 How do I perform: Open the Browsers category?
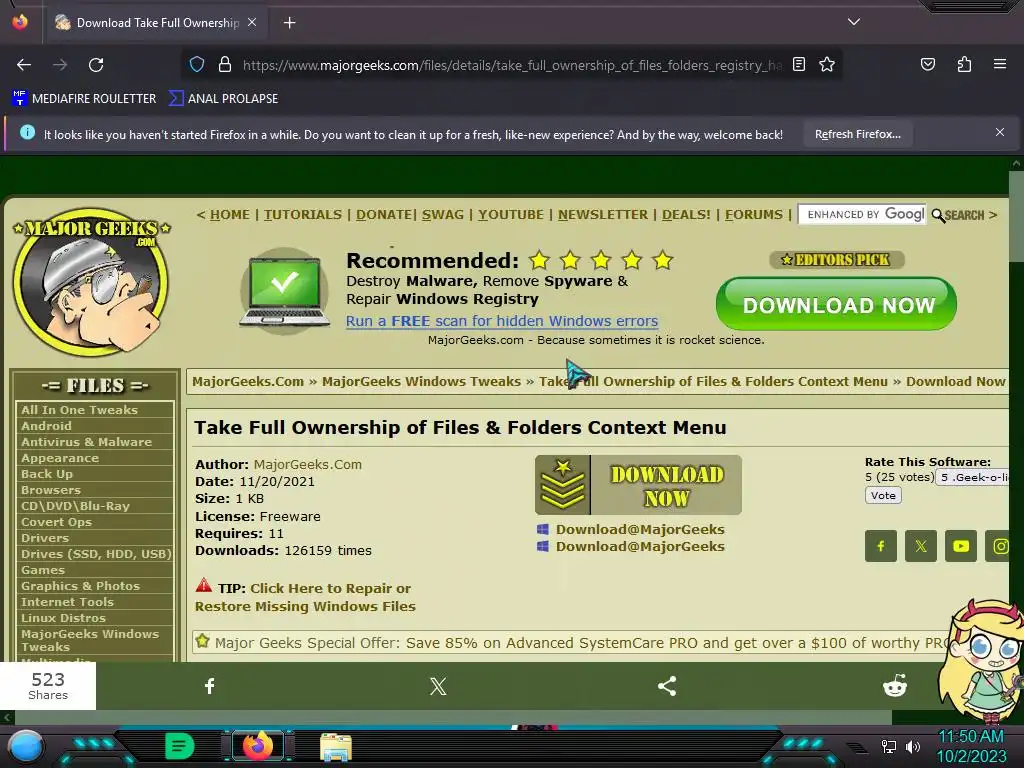[x=51, y=490]
